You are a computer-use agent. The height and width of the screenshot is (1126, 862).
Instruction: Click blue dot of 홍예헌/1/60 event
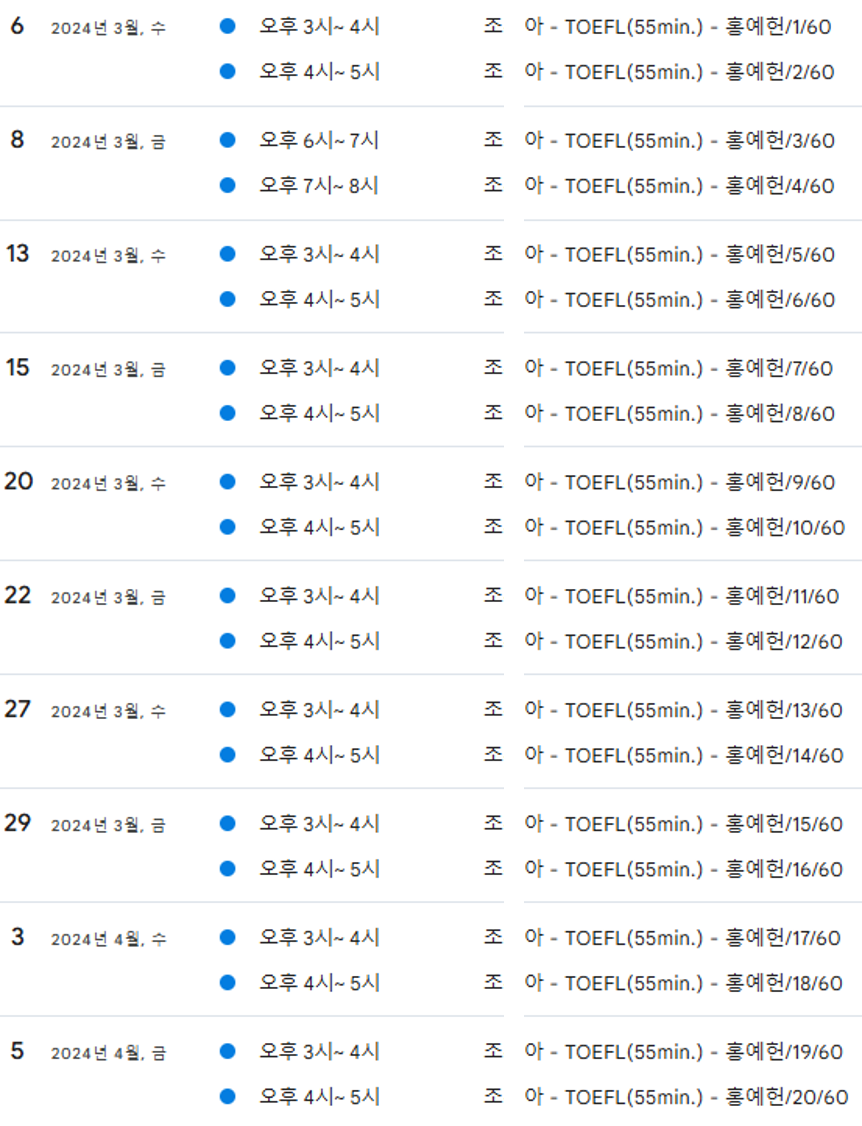coord(228,26)
